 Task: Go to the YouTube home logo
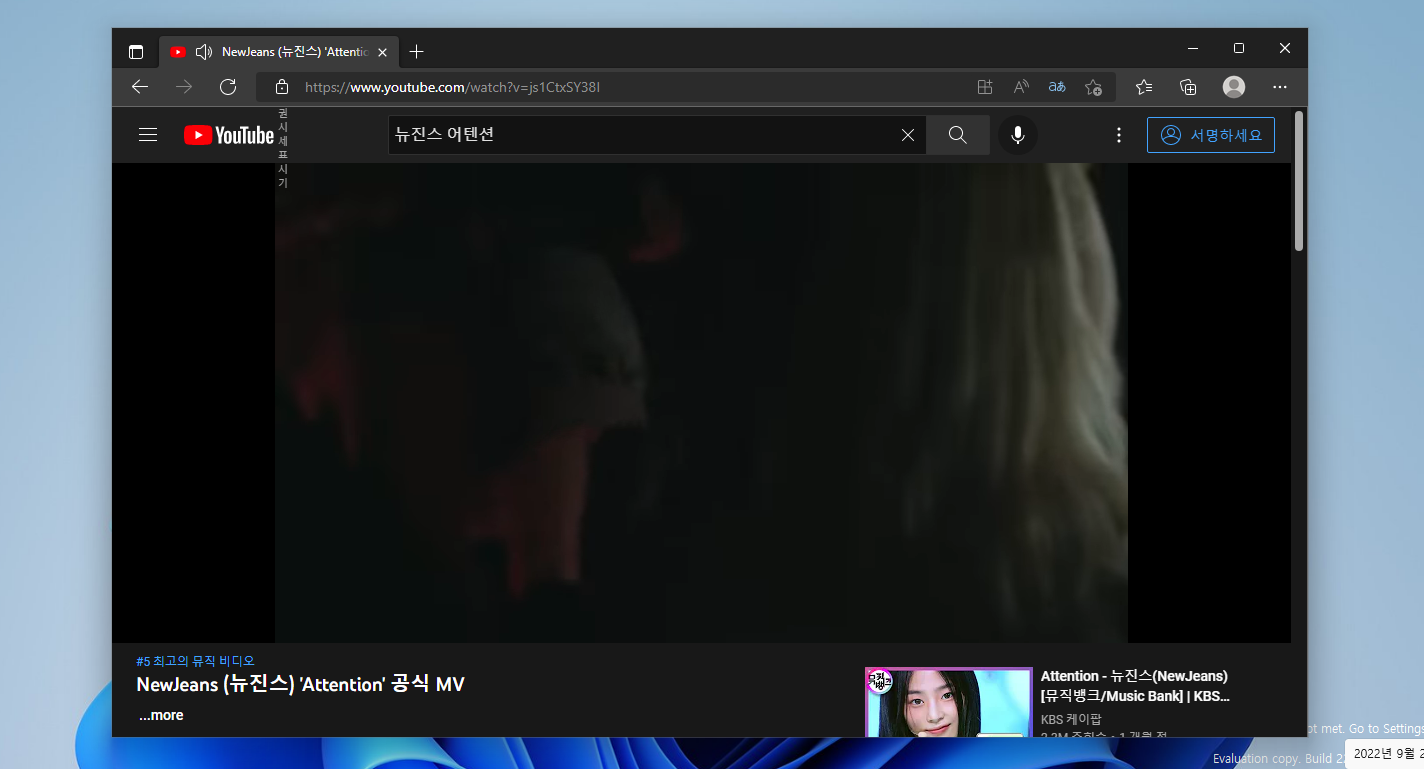[229, 135]
